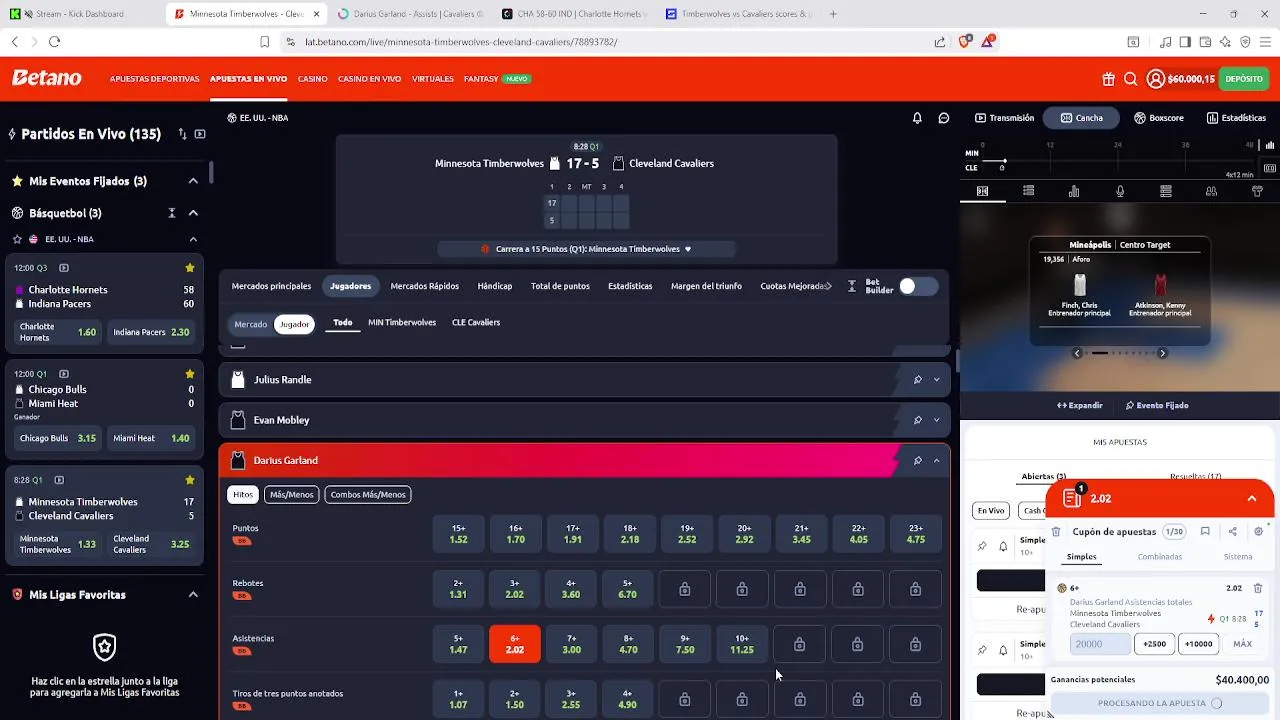Select the standings table icon in tracker
The image size is (1280, 720).
[1166, 191]
